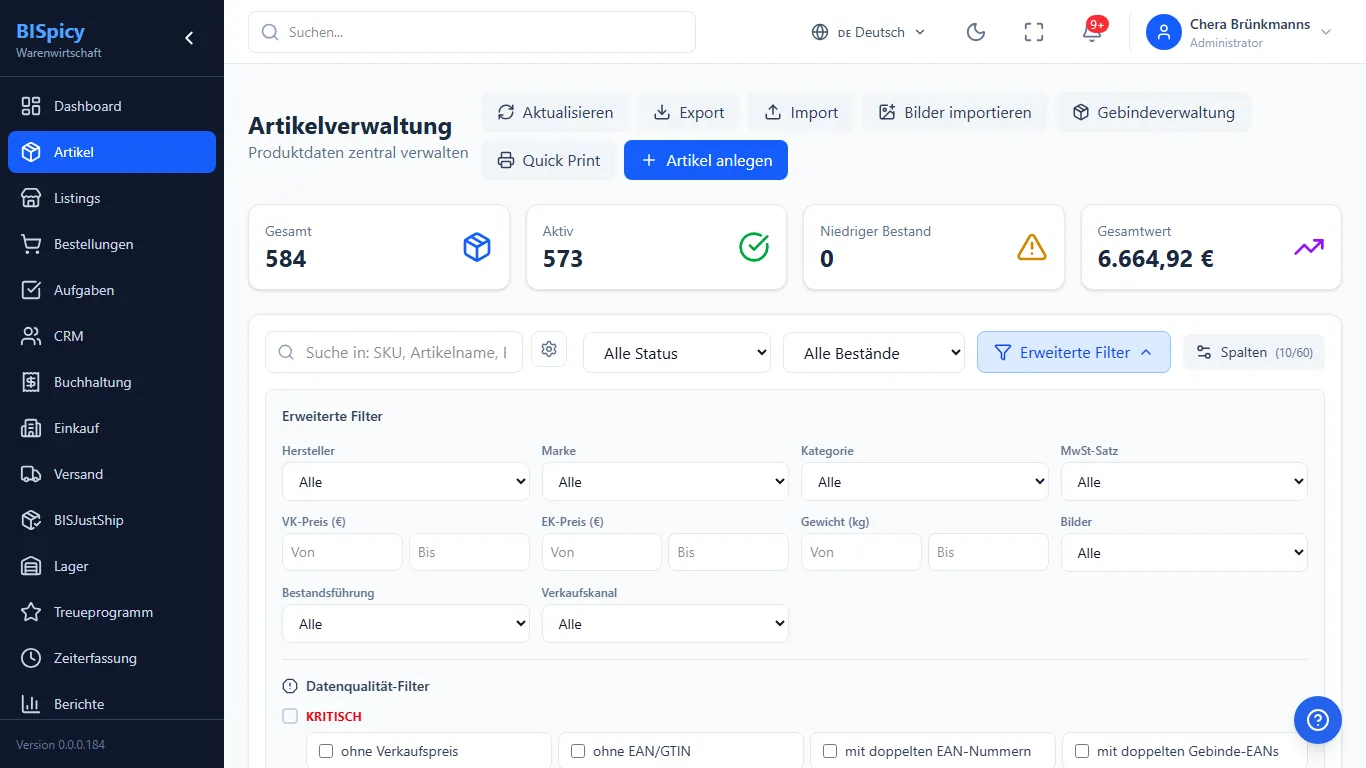Click VK-Preis Bis input field

469,552
